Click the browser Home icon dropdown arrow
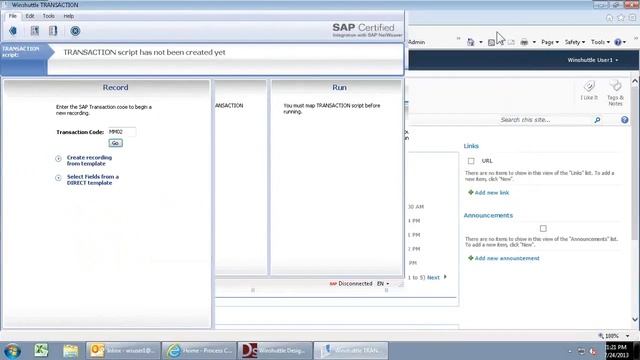This screenshot has width=640, height=360. tap(481, 42)
